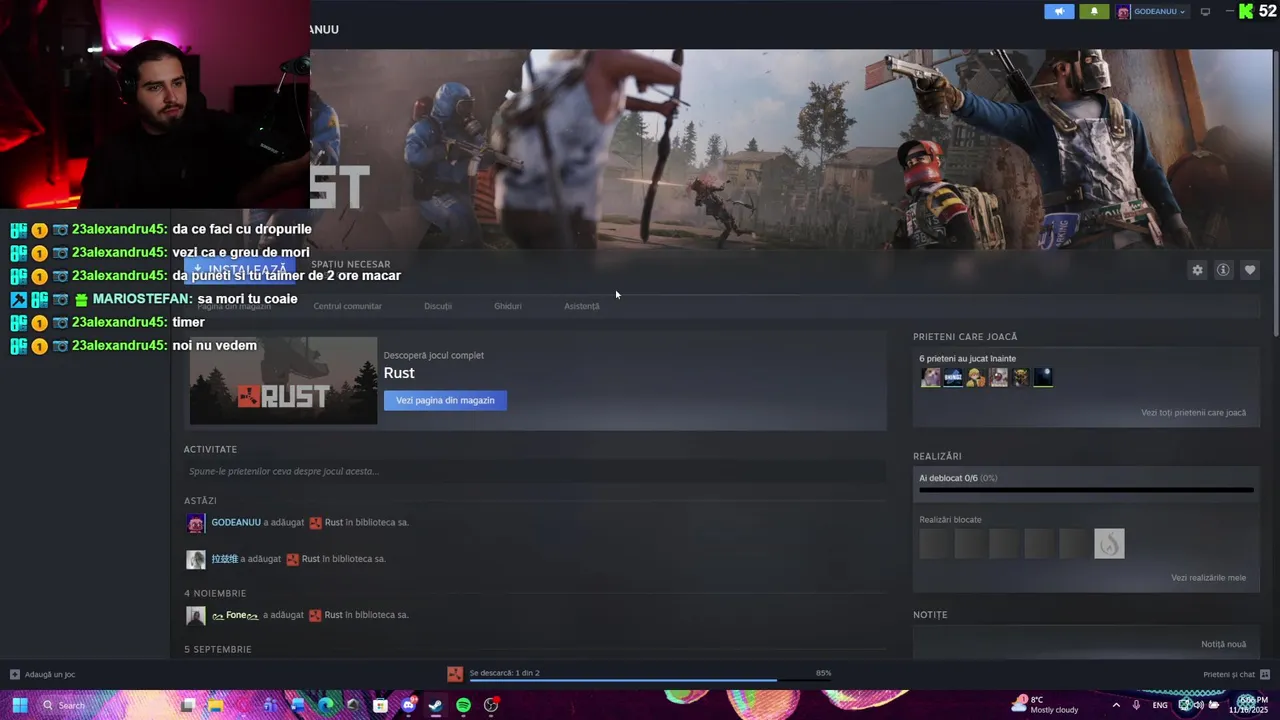1280x720 pixels.
Task: Open Discord from taskbar
Action: point(408,705)
